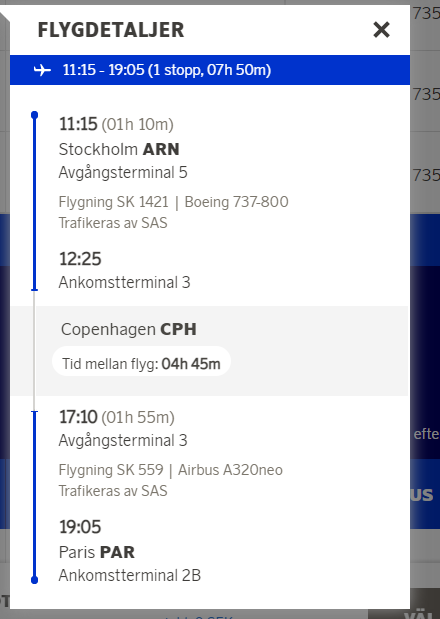Viewport: 440px width, 619px height.
Task: Click the 19:05 arrival time
Action: click(x=80, y=527)
